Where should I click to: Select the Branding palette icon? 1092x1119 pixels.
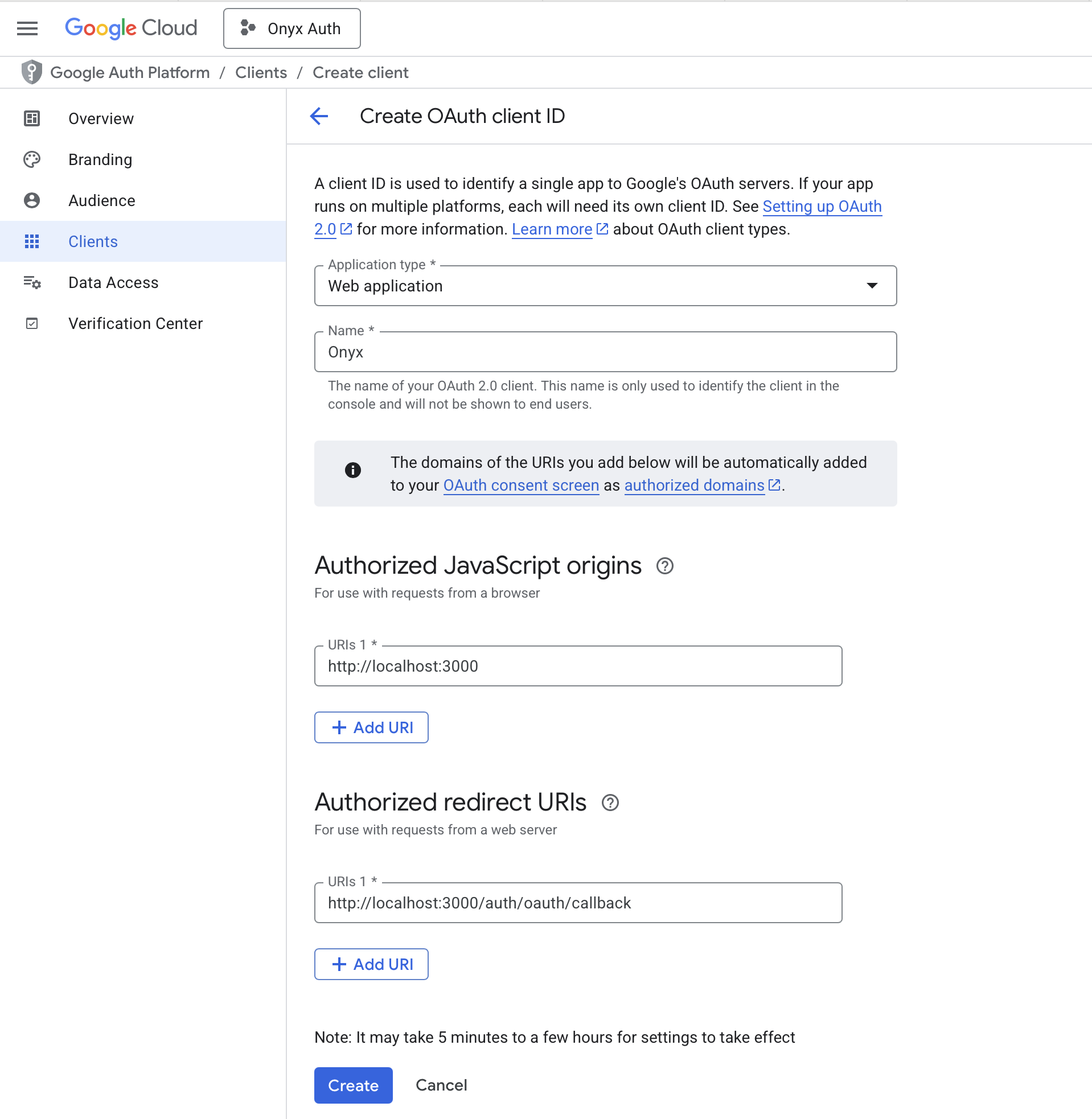point(31,159)
